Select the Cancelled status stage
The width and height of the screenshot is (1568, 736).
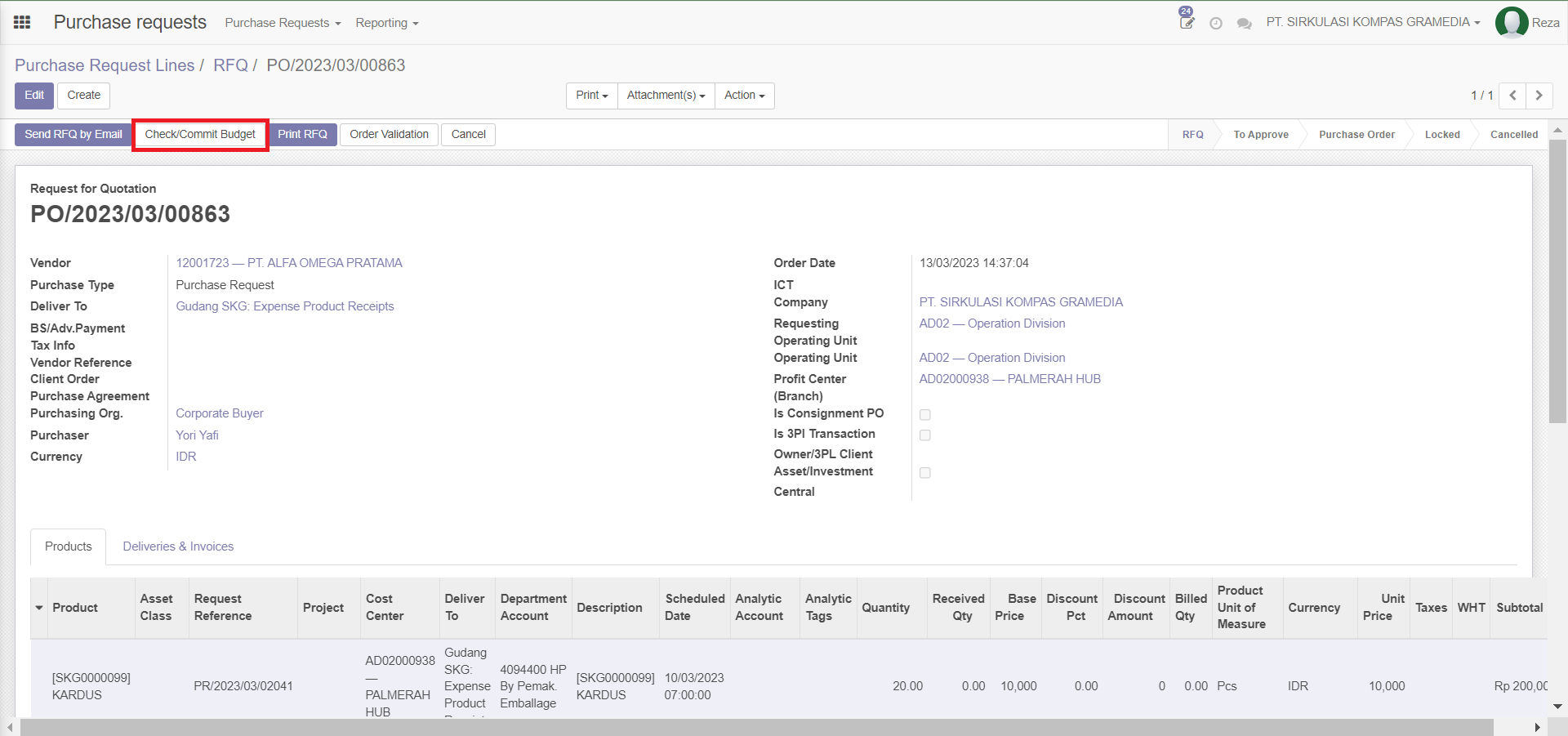[1514, 135]
